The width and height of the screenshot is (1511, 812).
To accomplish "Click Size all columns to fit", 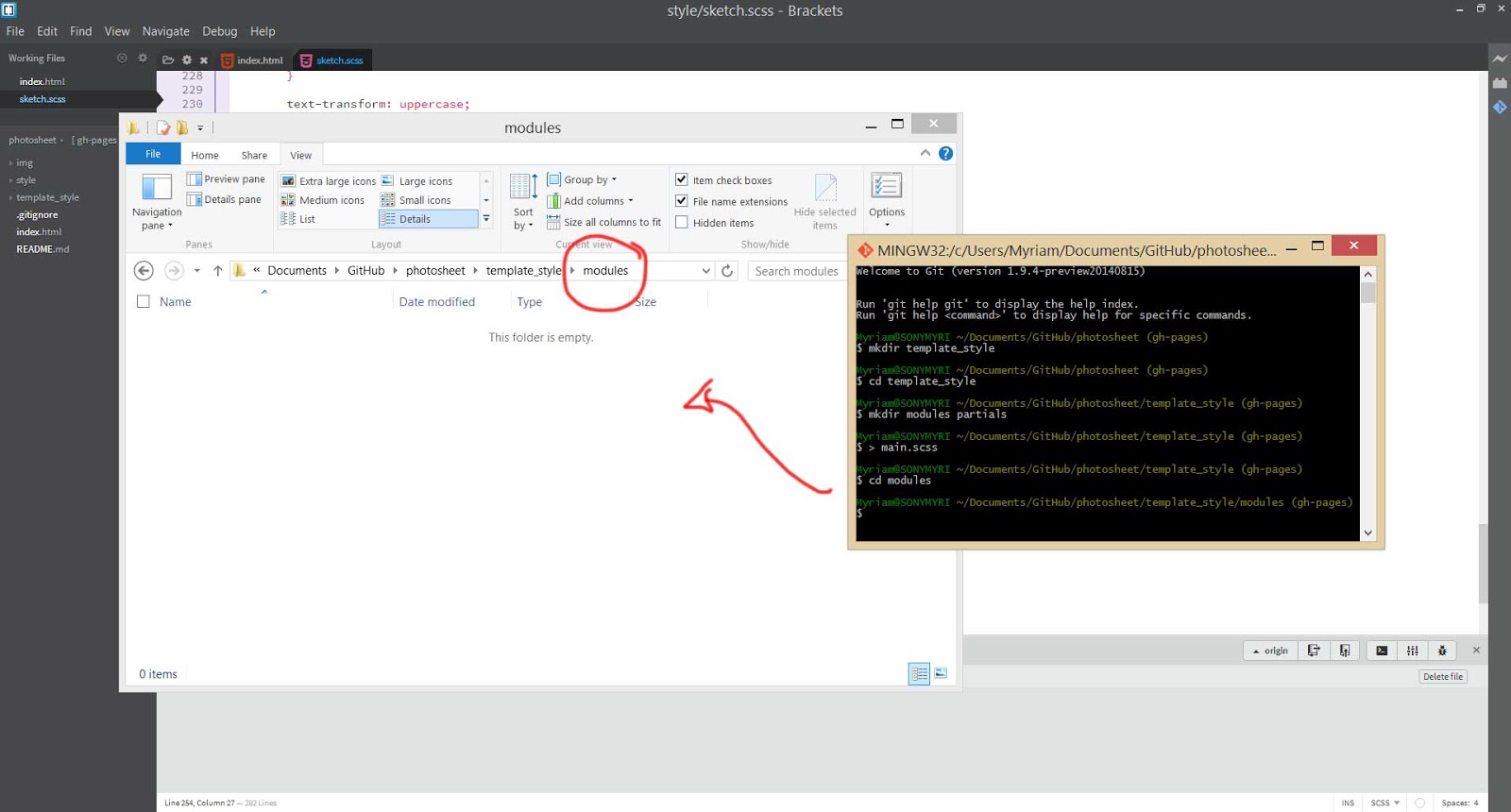I will [x=604, y=223].
